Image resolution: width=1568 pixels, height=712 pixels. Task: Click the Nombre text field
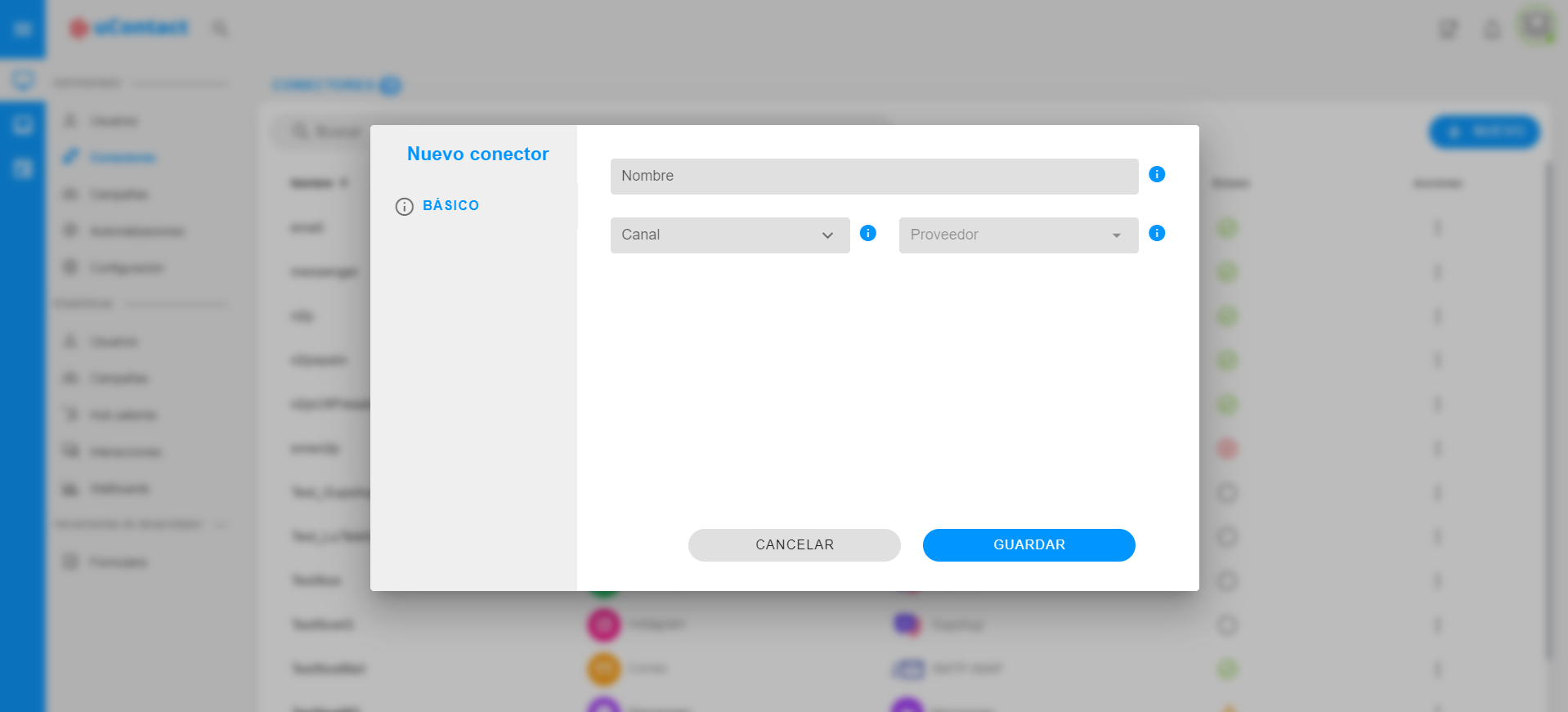tap(874, 177)
